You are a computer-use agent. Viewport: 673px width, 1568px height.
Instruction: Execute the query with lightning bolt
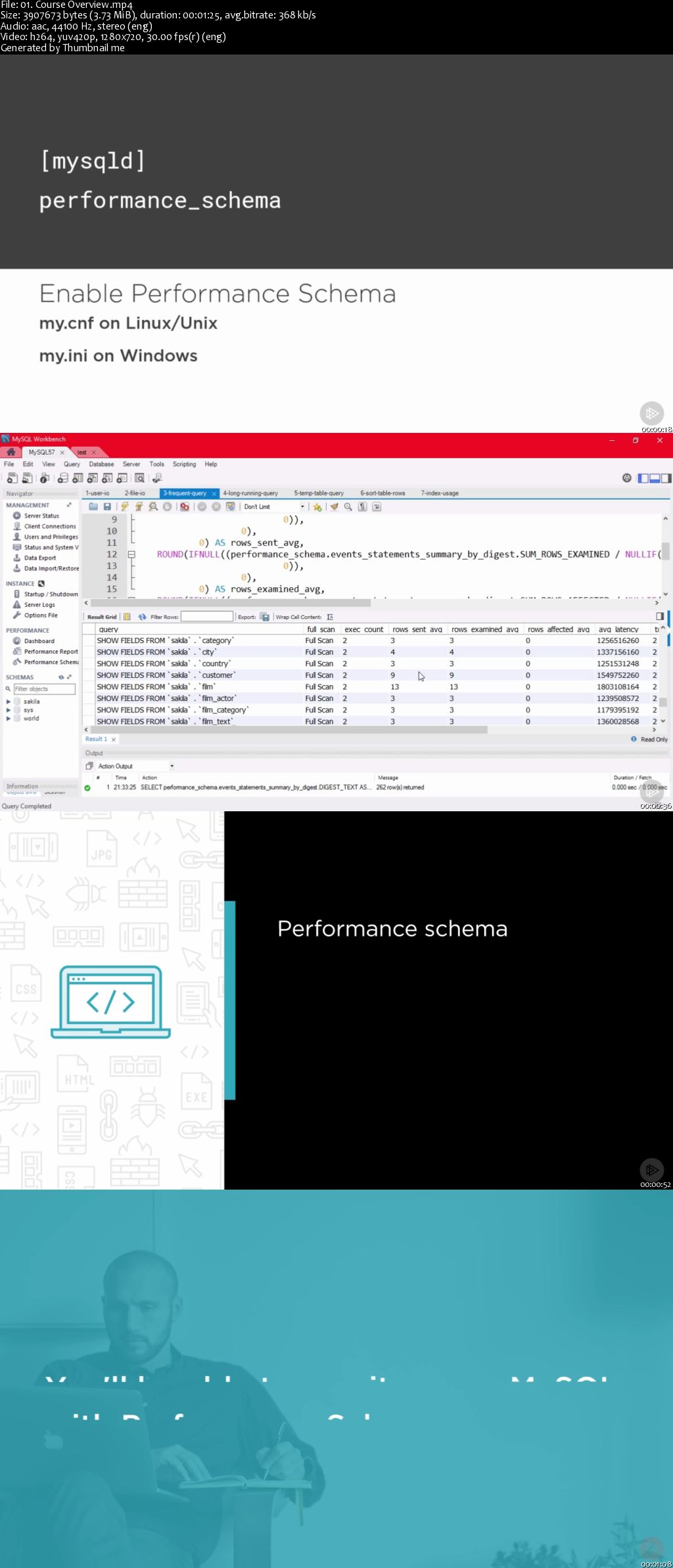tap(124, 506)
